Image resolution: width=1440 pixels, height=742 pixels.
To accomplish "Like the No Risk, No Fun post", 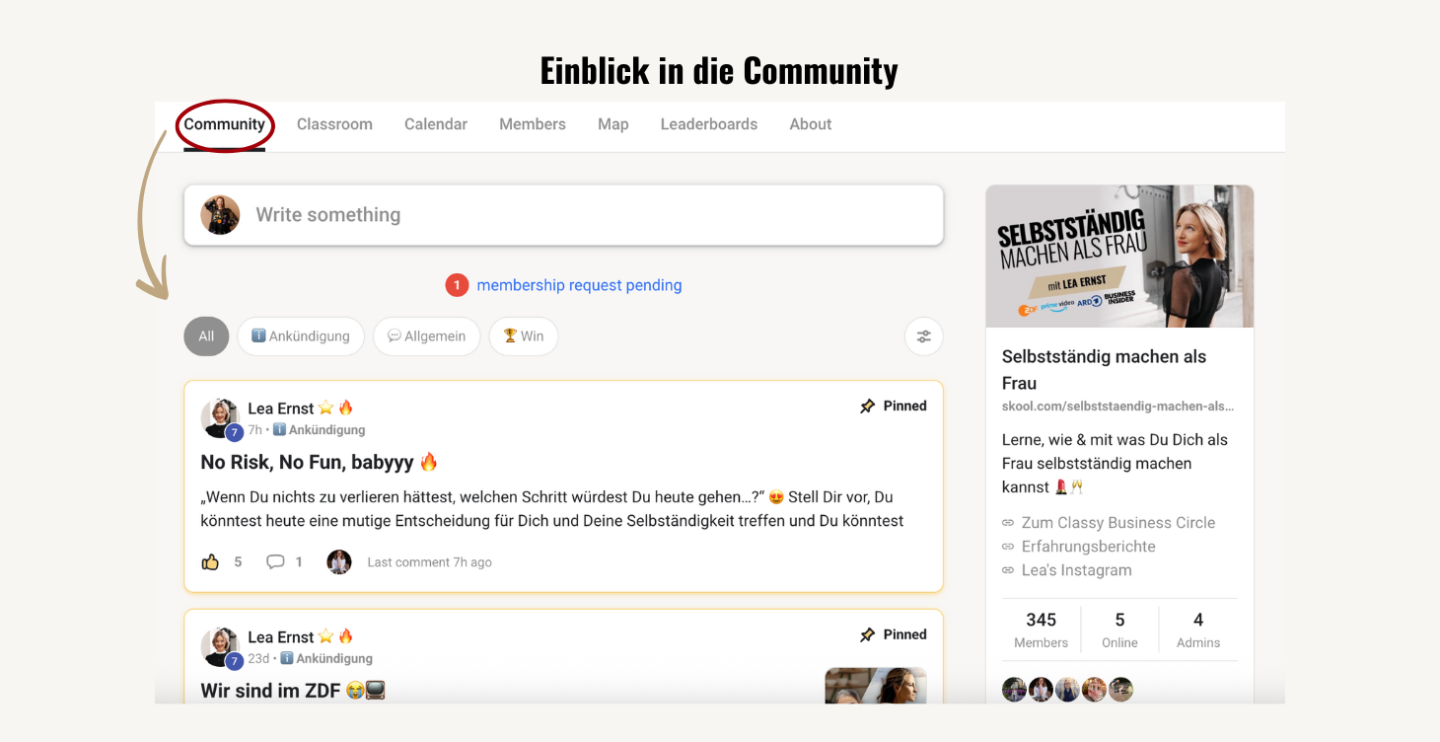I will point(210,562).
